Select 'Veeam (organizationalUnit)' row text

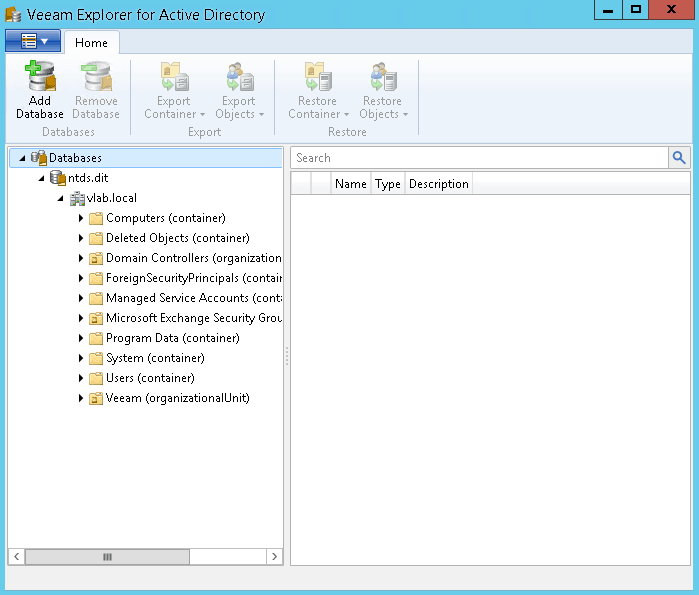pyautogui.click(x=177, y=398)
